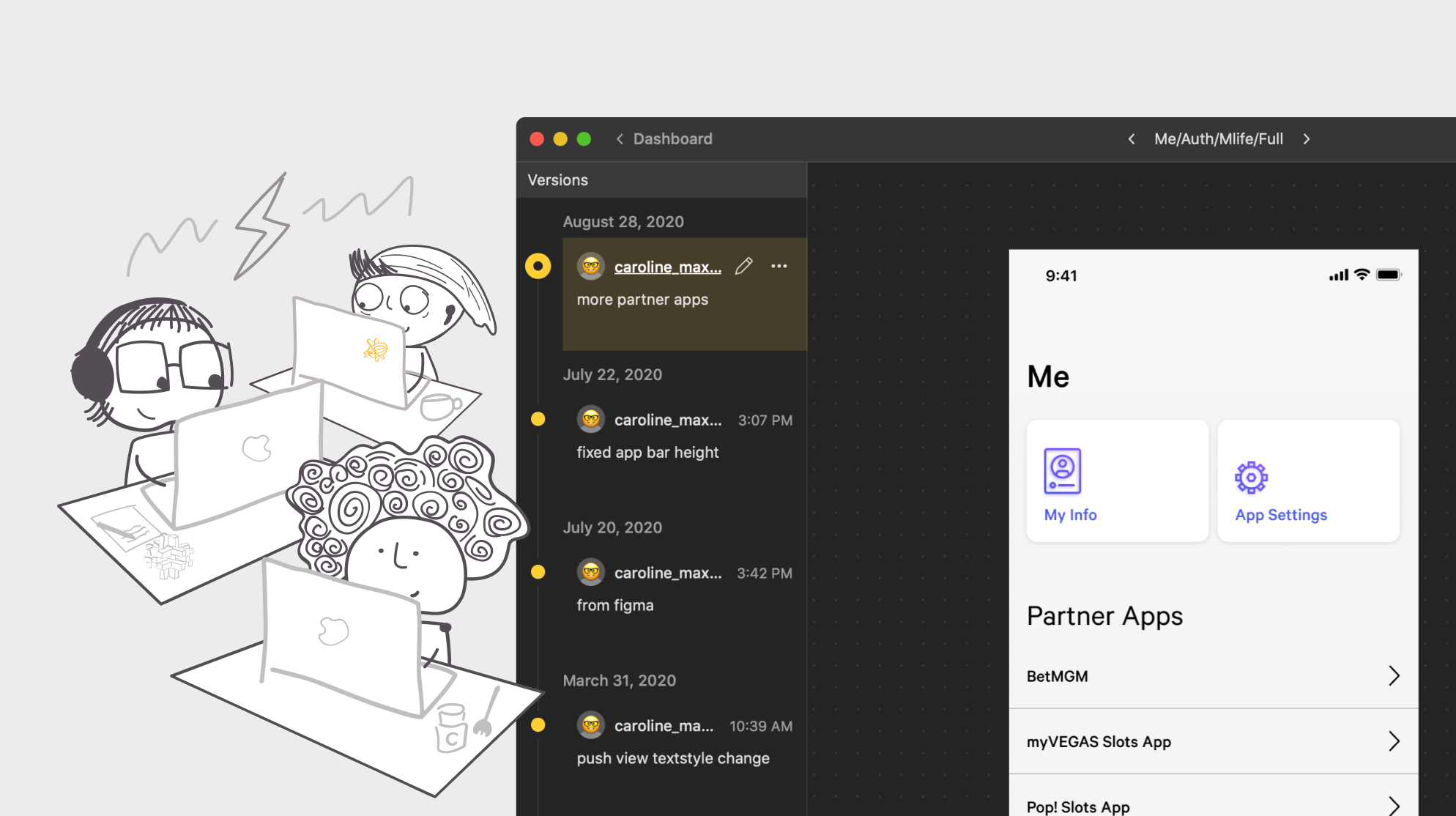Select "push view textstyle change" version

tap(672, 759)
